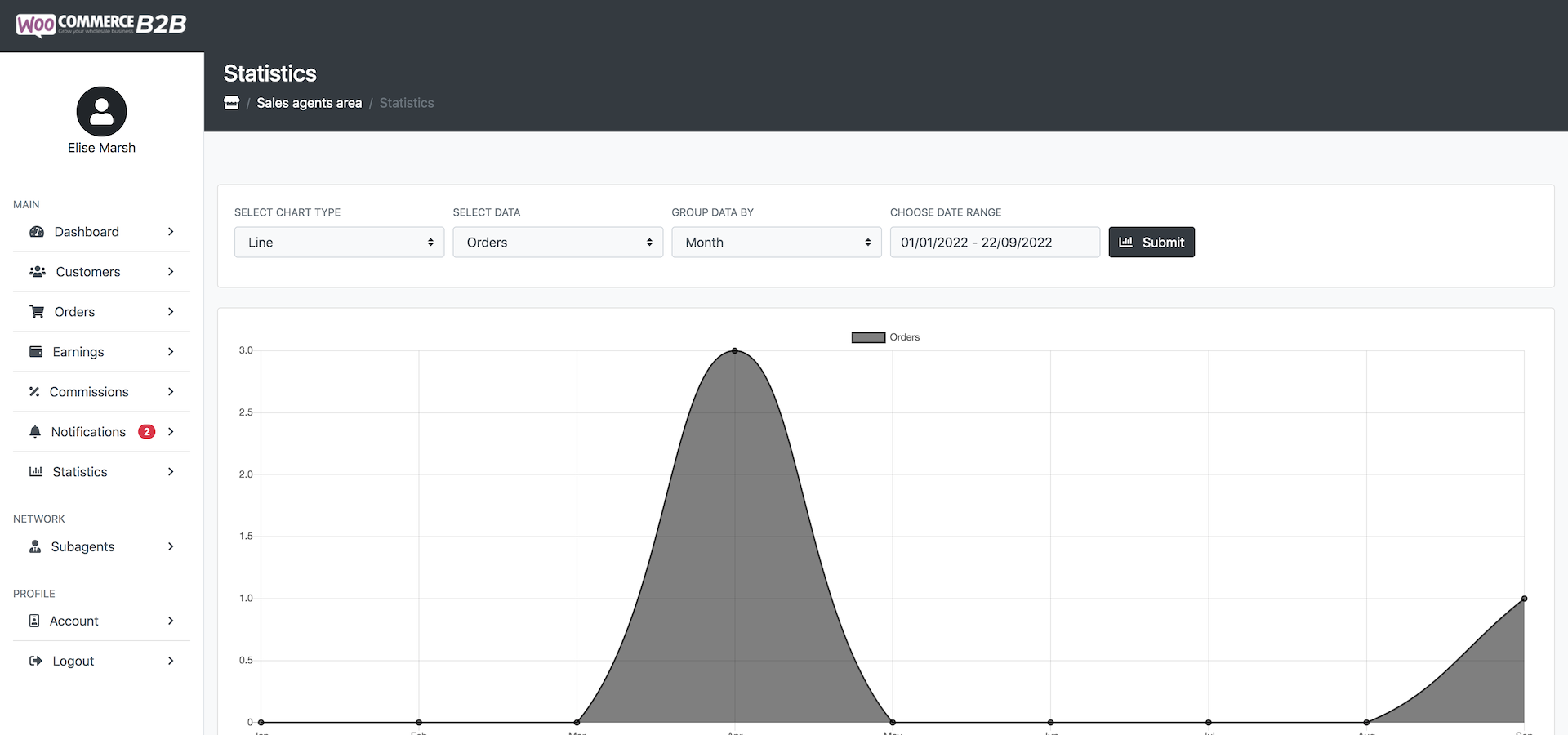Expand the Subagents menu chevron
Screen dimensions: 1568x735
click(x=171, y=546)
